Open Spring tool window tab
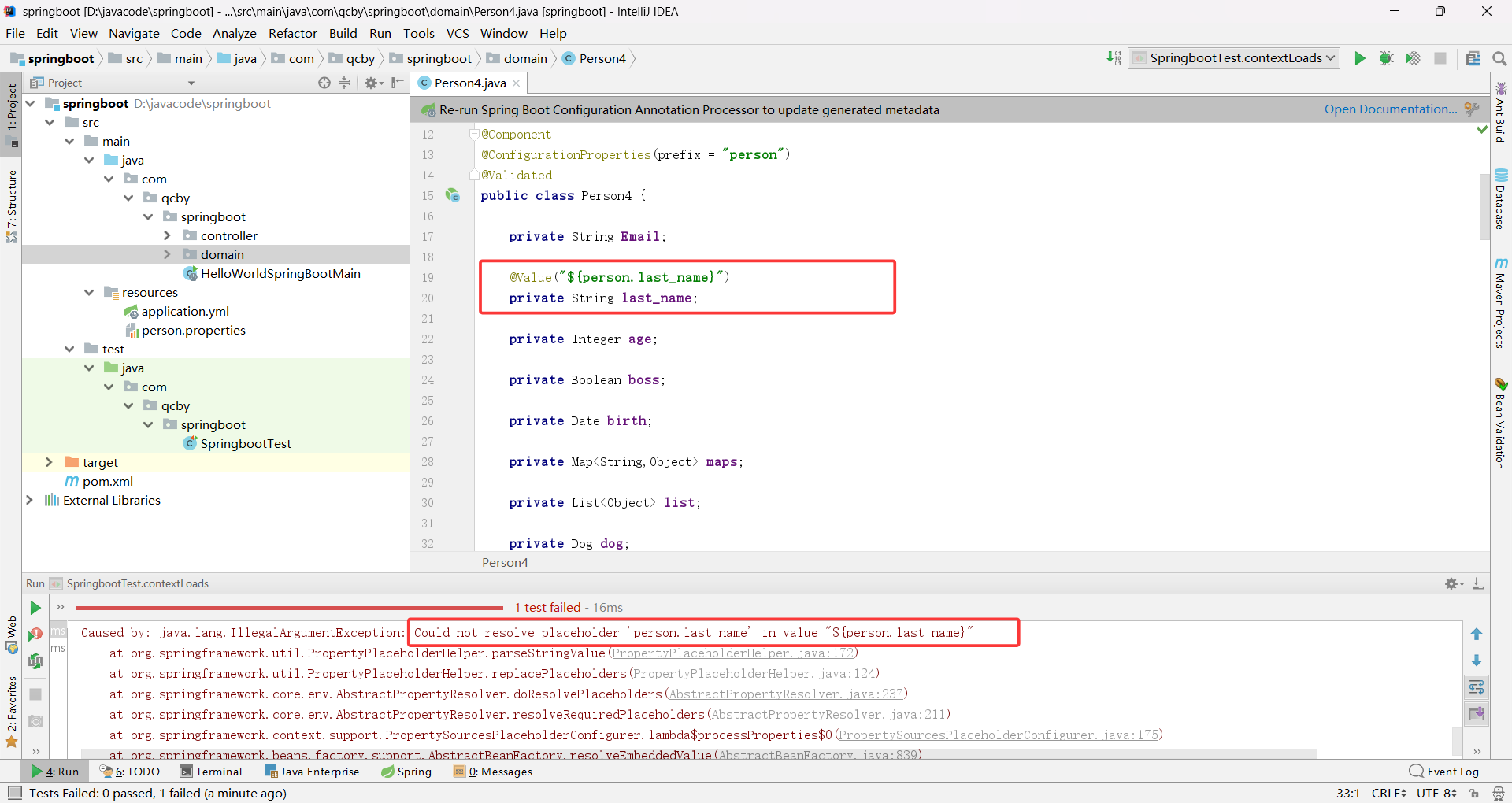This screenshot has width=1512, height=803. [406, 772]
